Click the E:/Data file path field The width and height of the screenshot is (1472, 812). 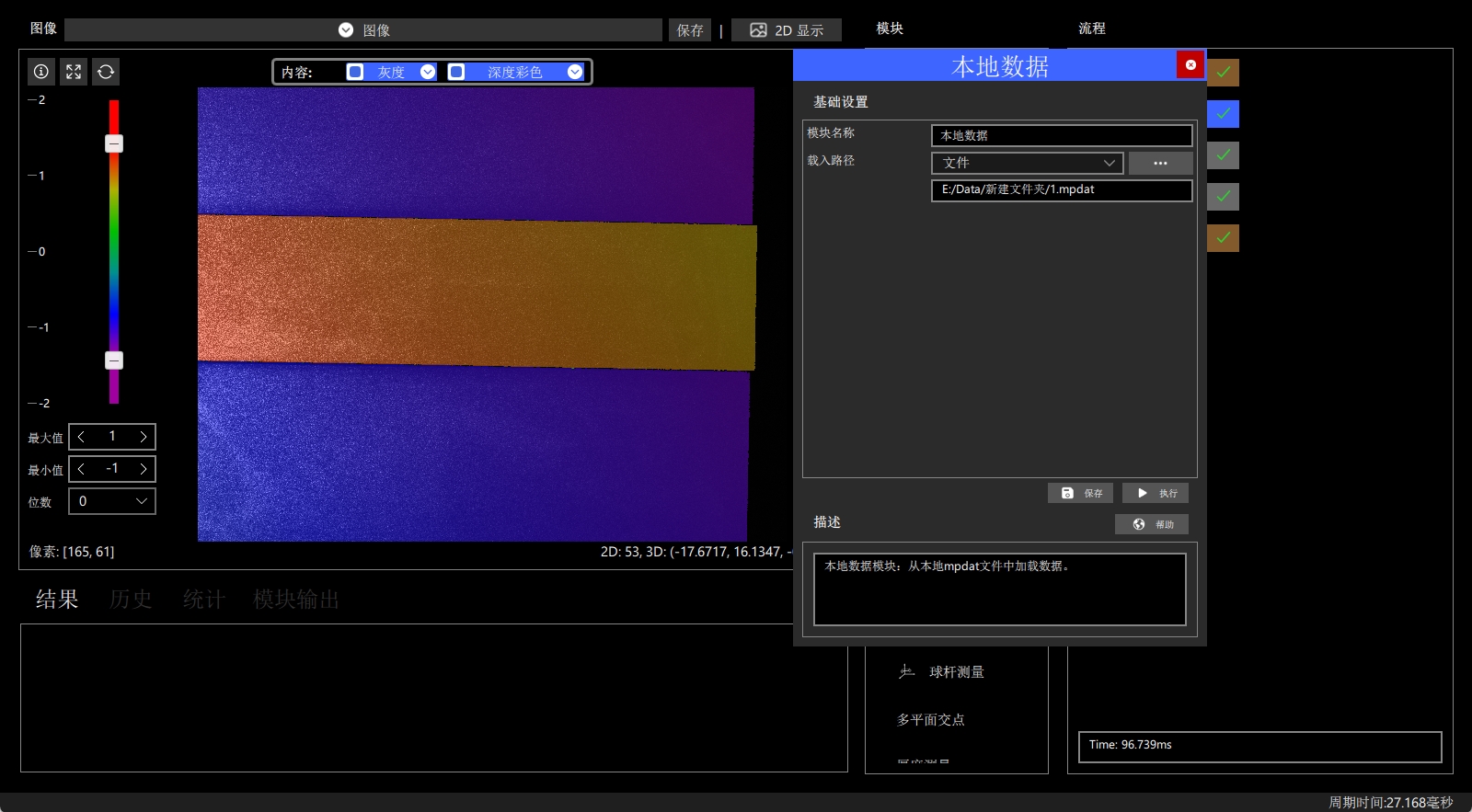[x=1062, y=190]
